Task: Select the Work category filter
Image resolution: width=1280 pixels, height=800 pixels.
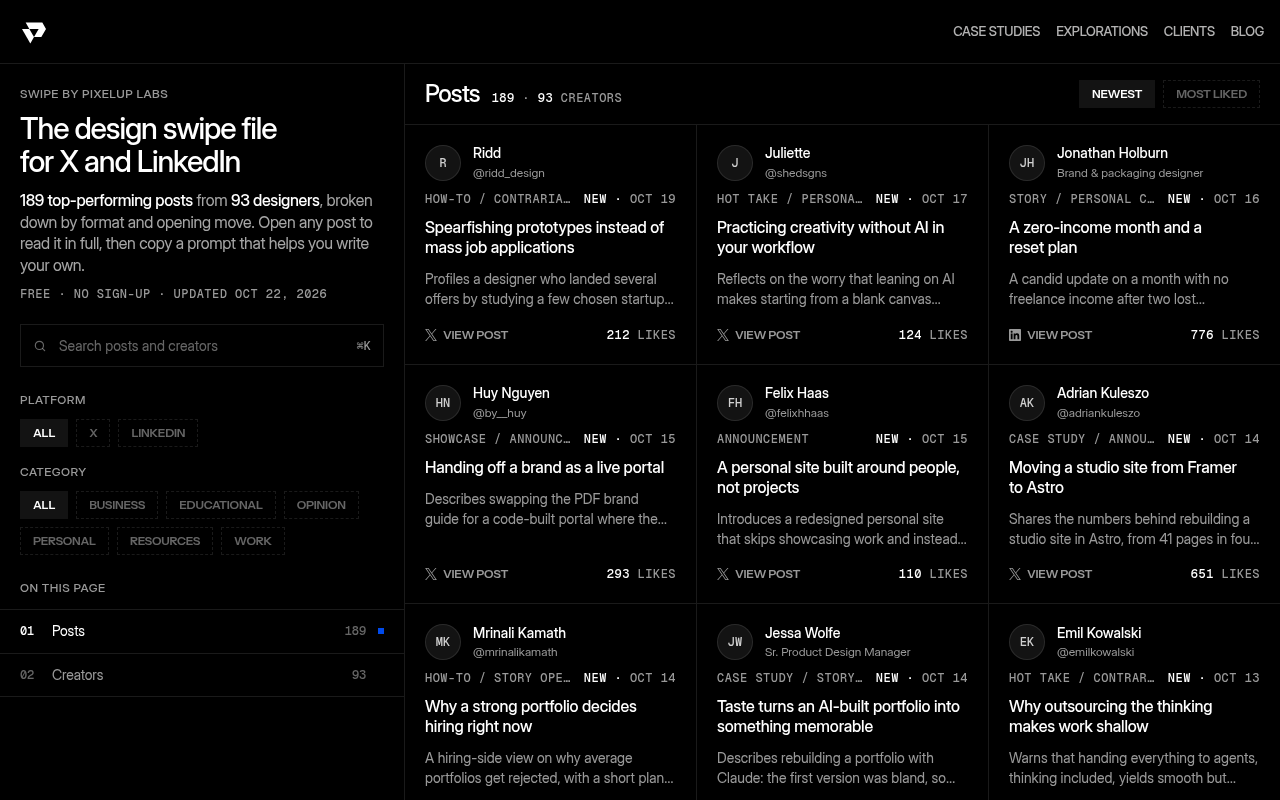Action: coord(253,541)
